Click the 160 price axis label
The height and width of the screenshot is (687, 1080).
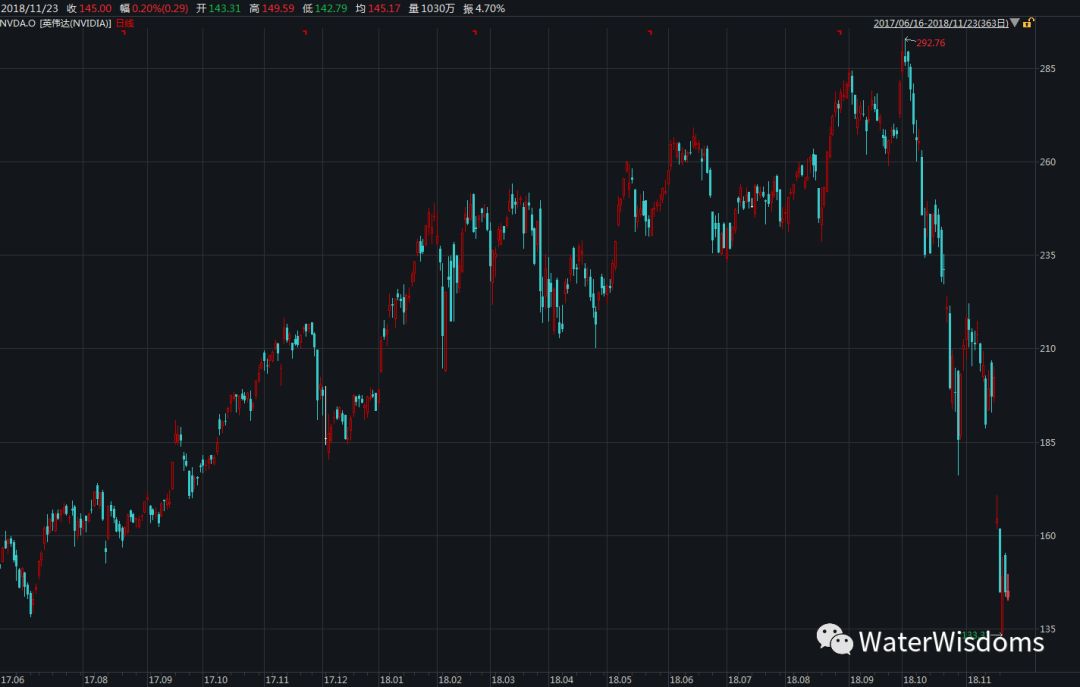[x=1048, y=535]
